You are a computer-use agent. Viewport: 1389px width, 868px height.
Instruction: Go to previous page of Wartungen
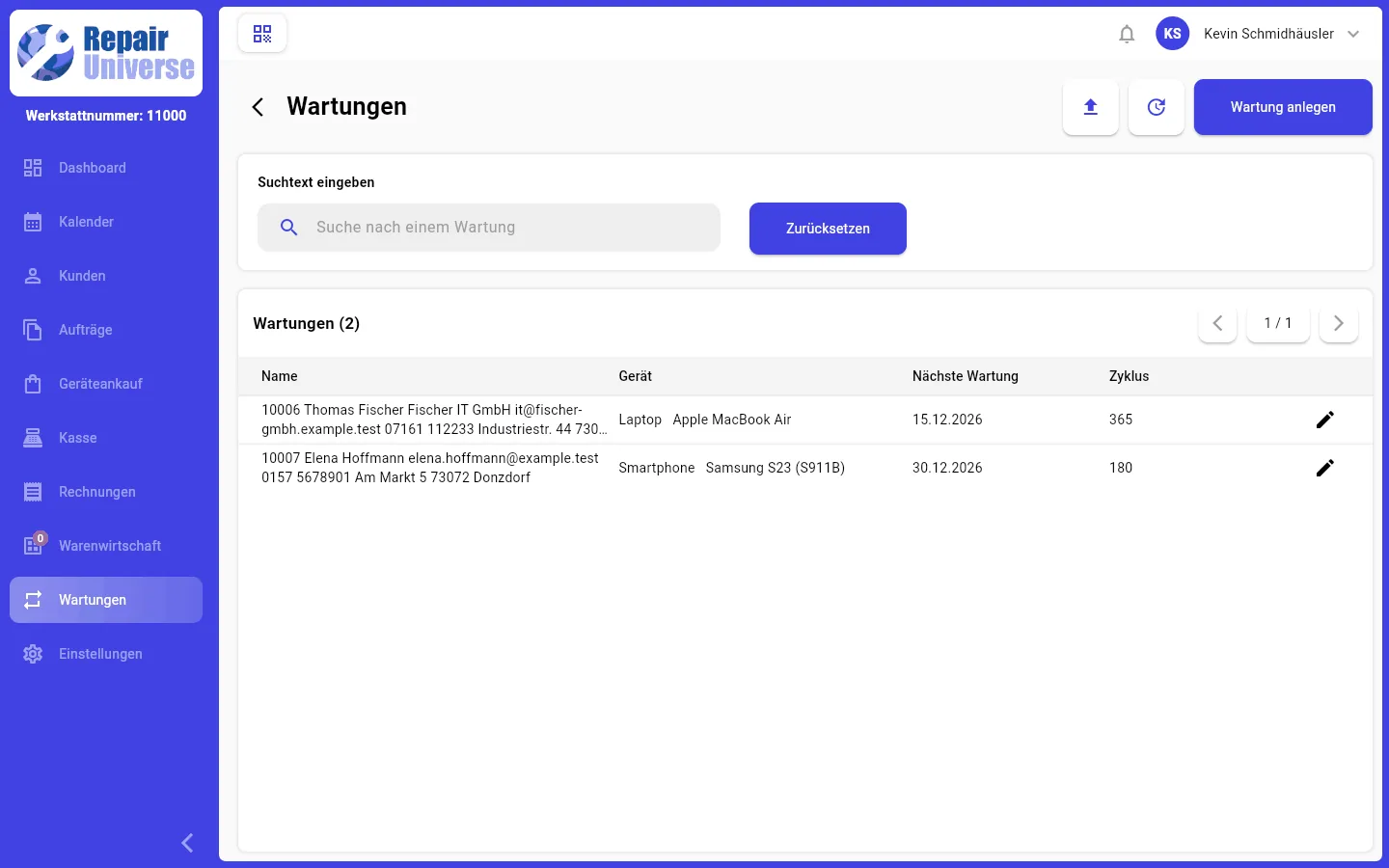point(1217,323)
